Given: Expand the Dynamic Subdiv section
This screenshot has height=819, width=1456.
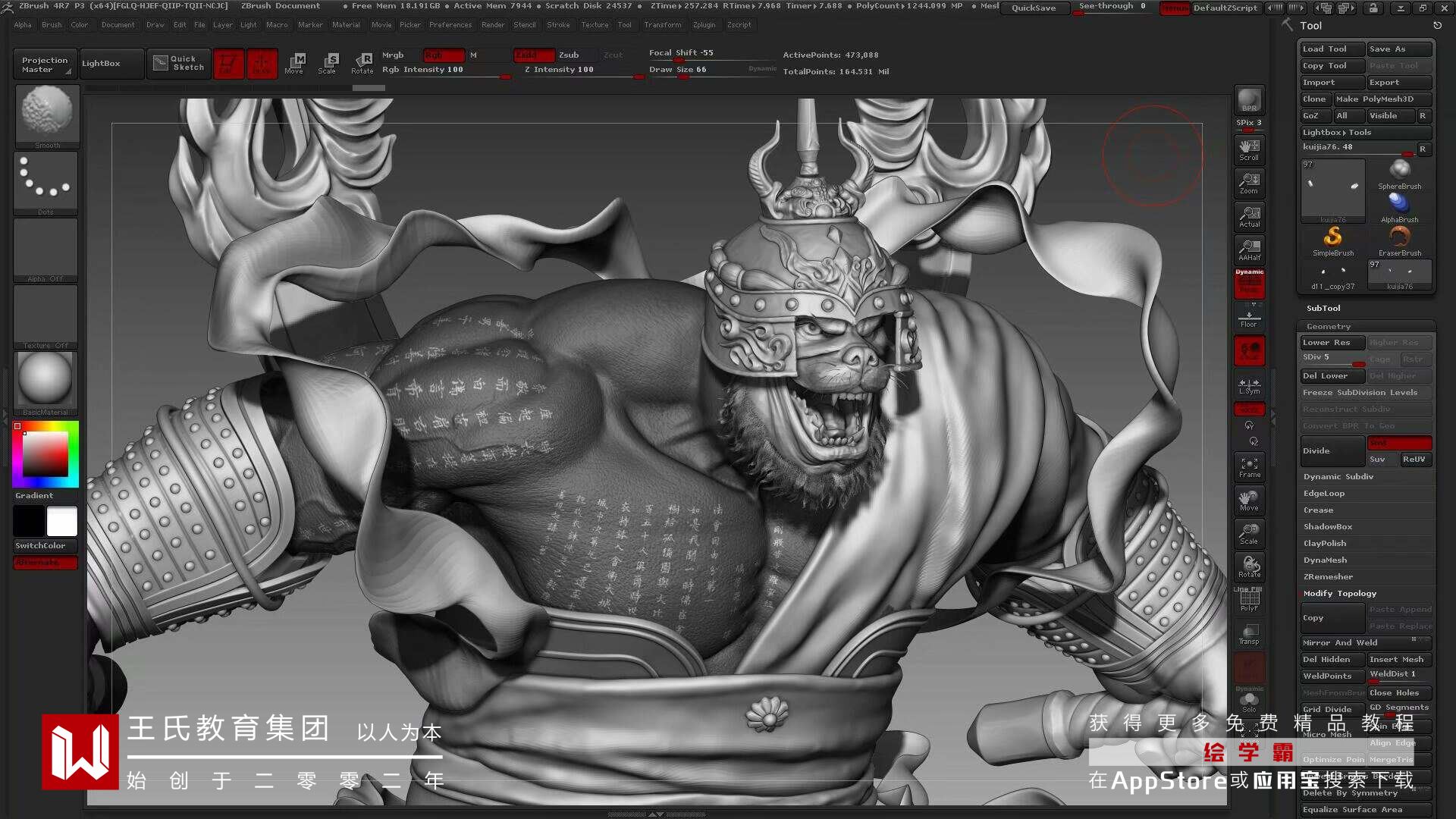Looking at the screenshot, I should click(x=1338, y=476).
